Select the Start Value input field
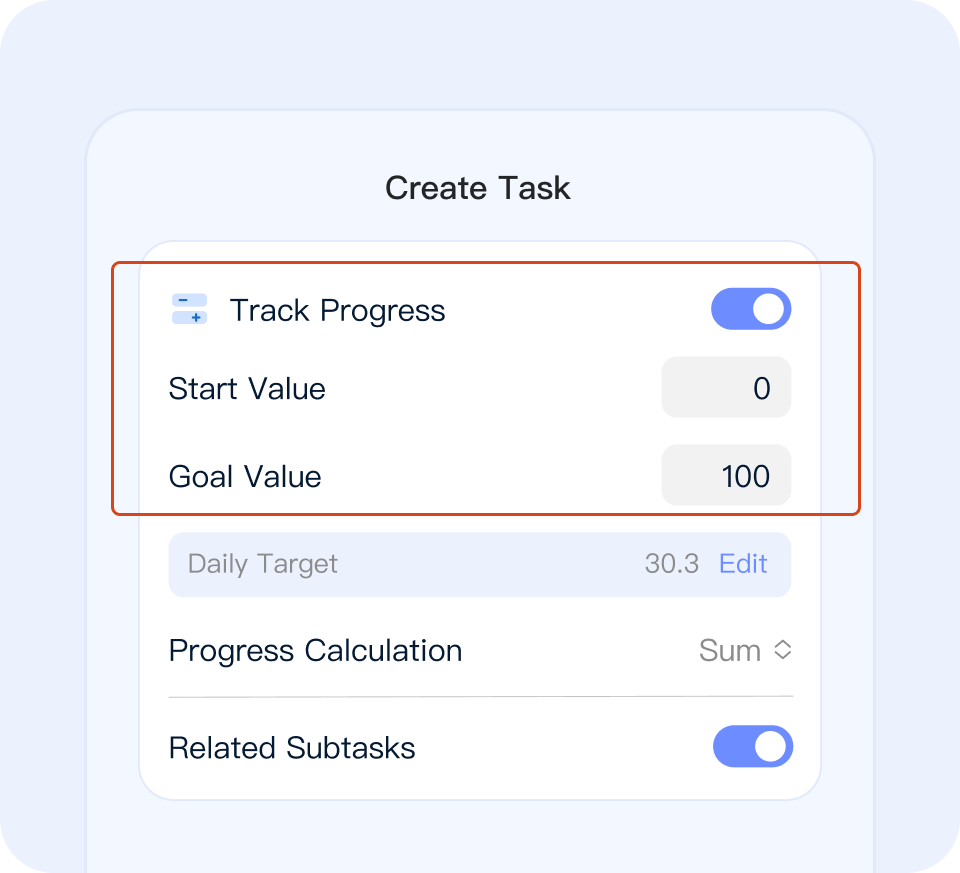The width and height of the screenshot is (960, 873). (726, 388)
